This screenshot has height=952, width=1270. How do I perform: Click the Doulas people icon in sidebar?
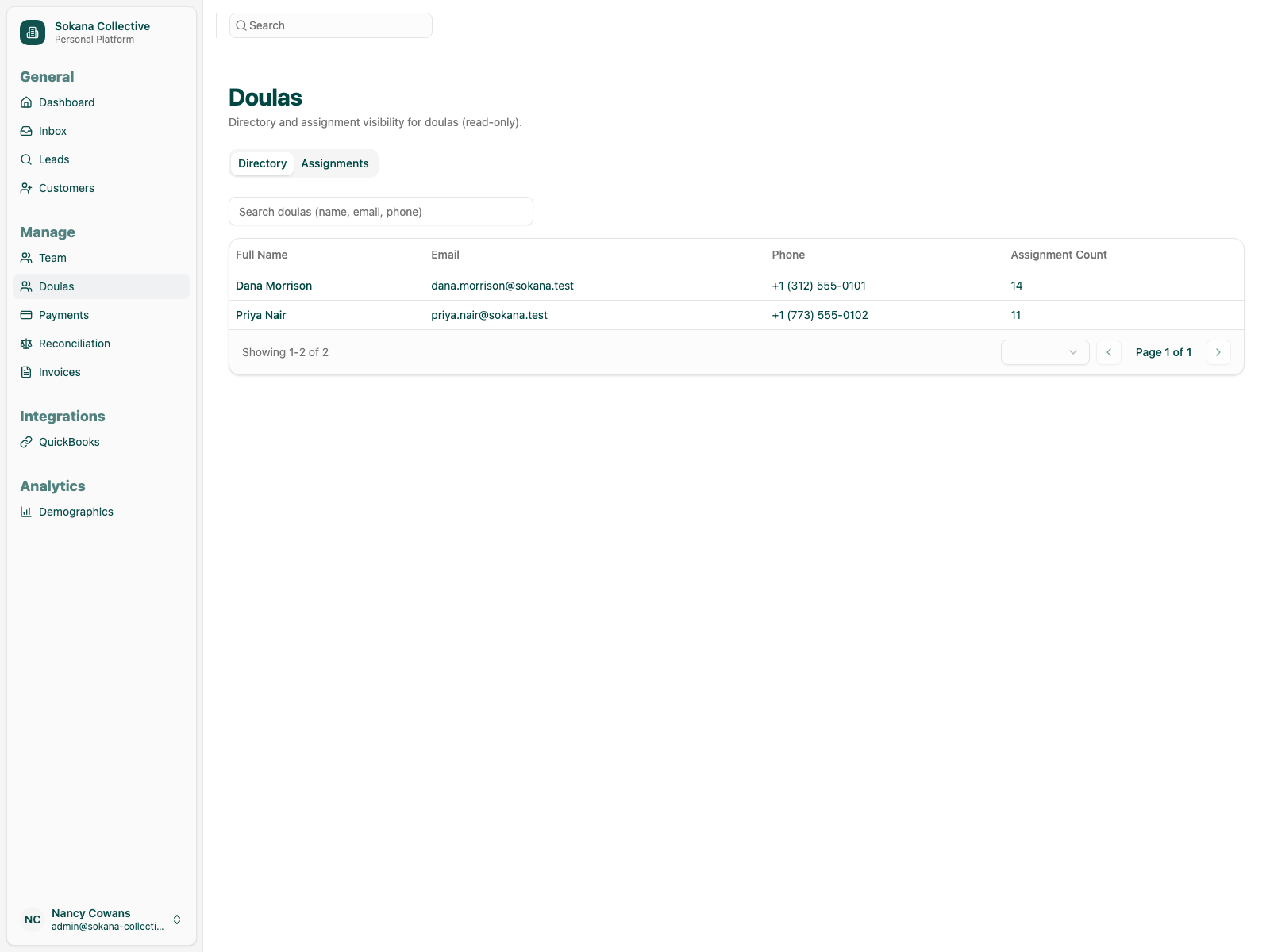click(26, 286)
